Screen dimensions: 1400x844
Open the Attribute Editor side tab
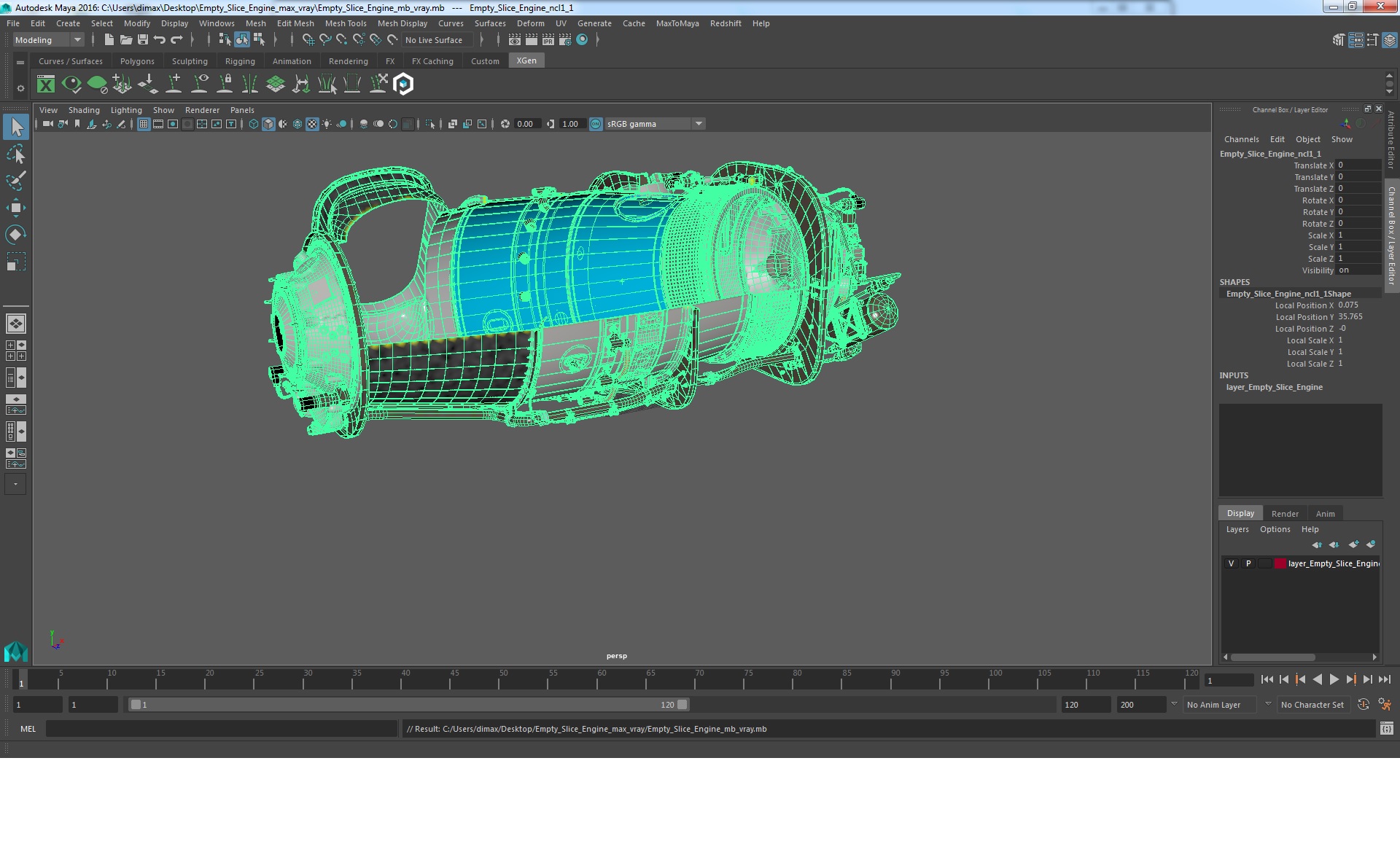point(1391,140)
